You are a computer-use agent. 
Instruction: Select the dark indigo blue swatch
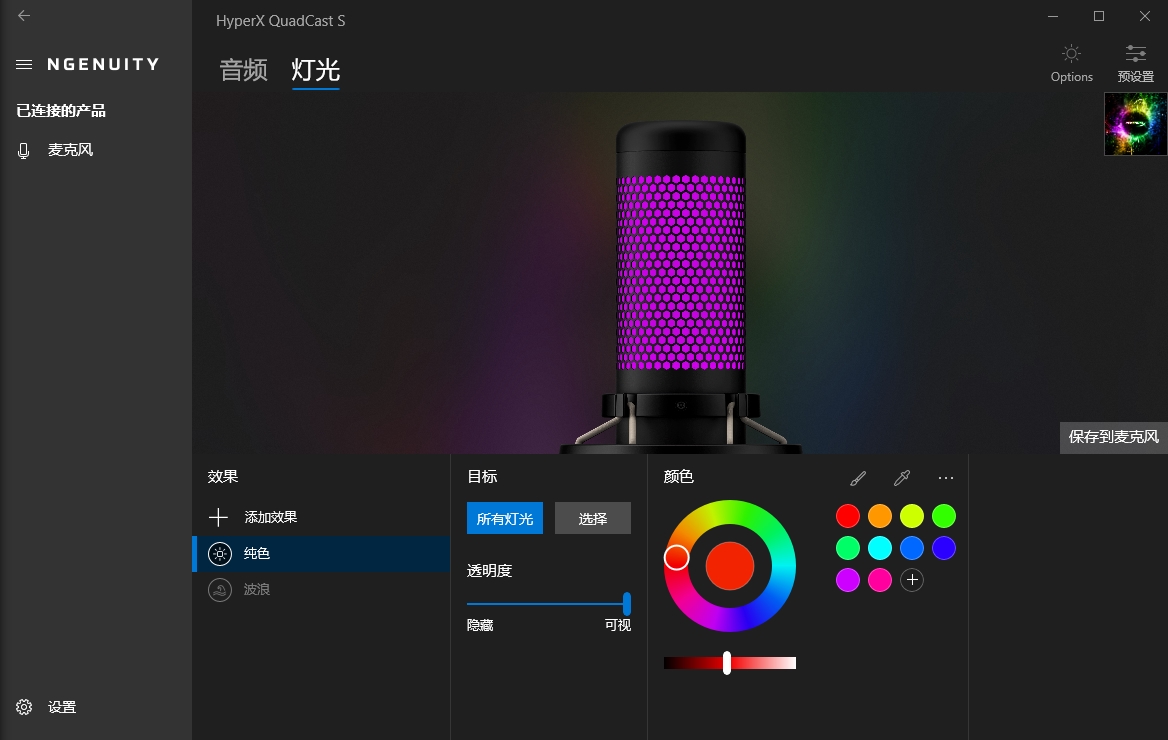944,548
